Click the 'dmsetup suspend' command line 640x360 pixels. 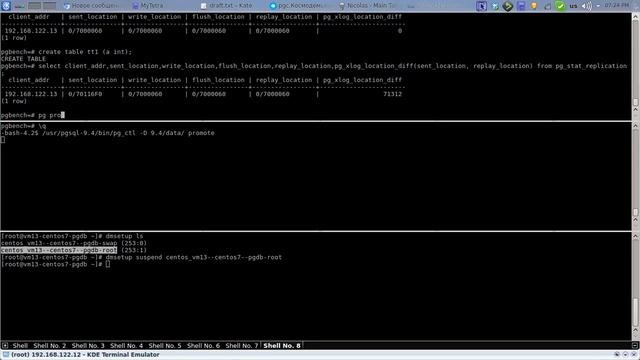tap(141, 257)
